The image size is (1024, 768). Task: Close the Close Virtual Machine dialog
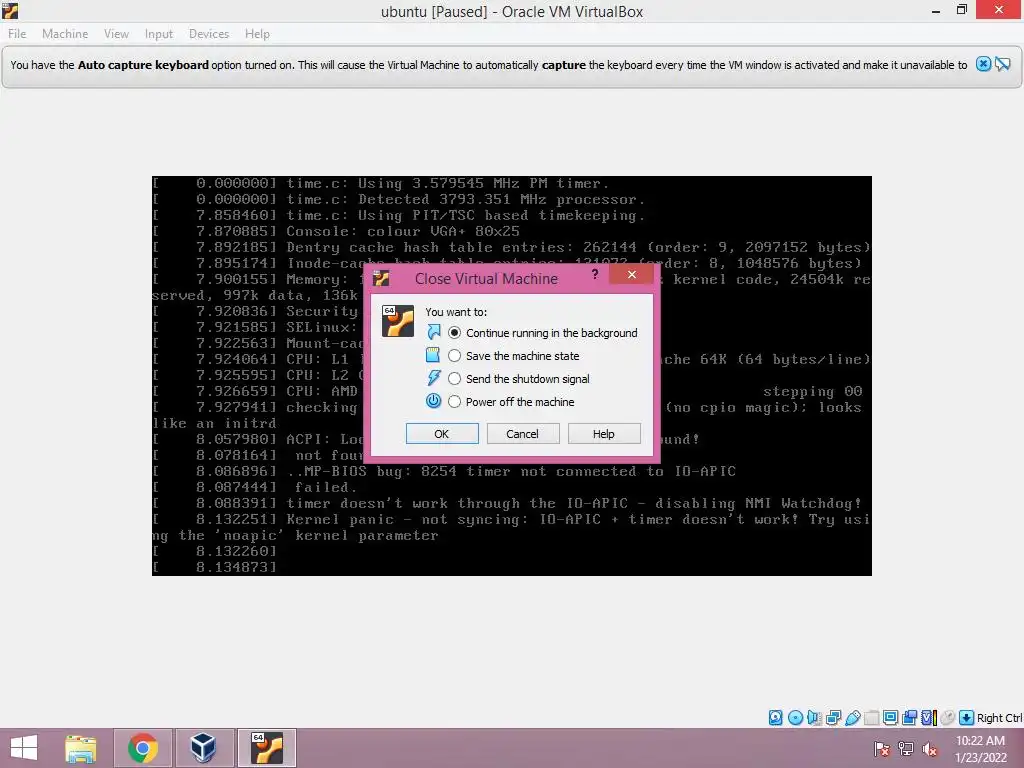click(x=631, y=274)
